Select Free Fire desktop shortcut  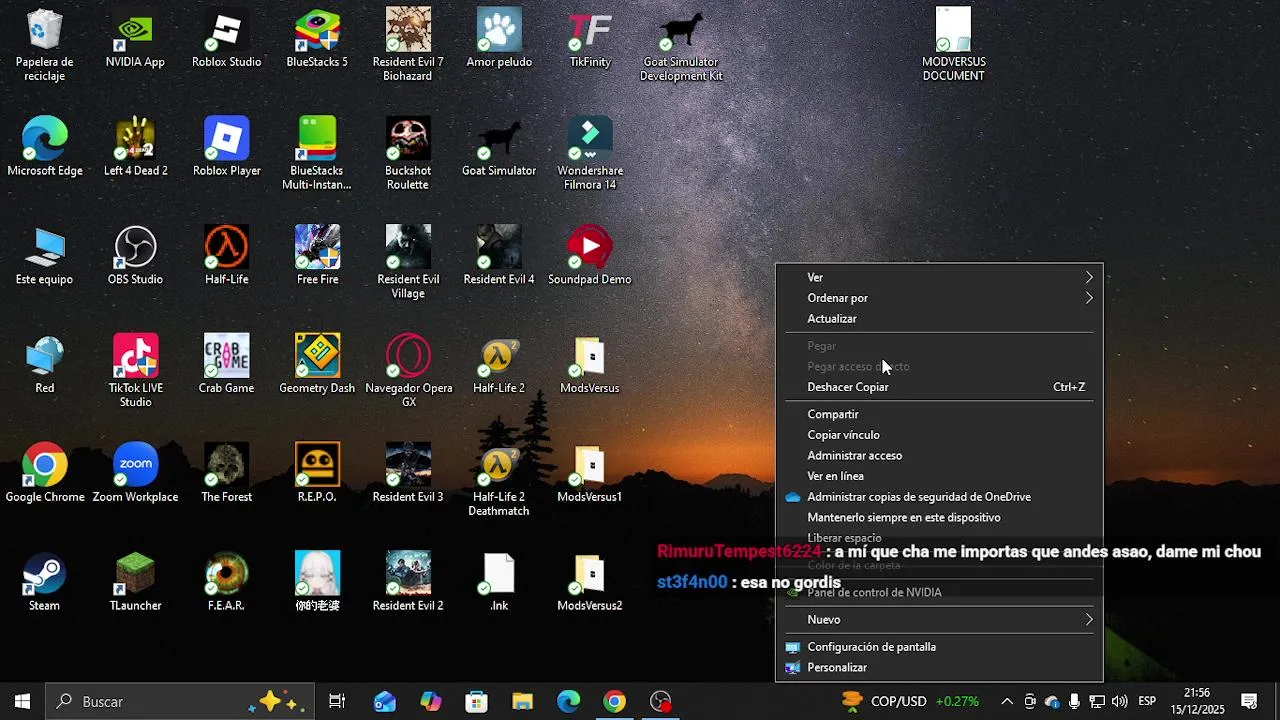tap(317, 257)
